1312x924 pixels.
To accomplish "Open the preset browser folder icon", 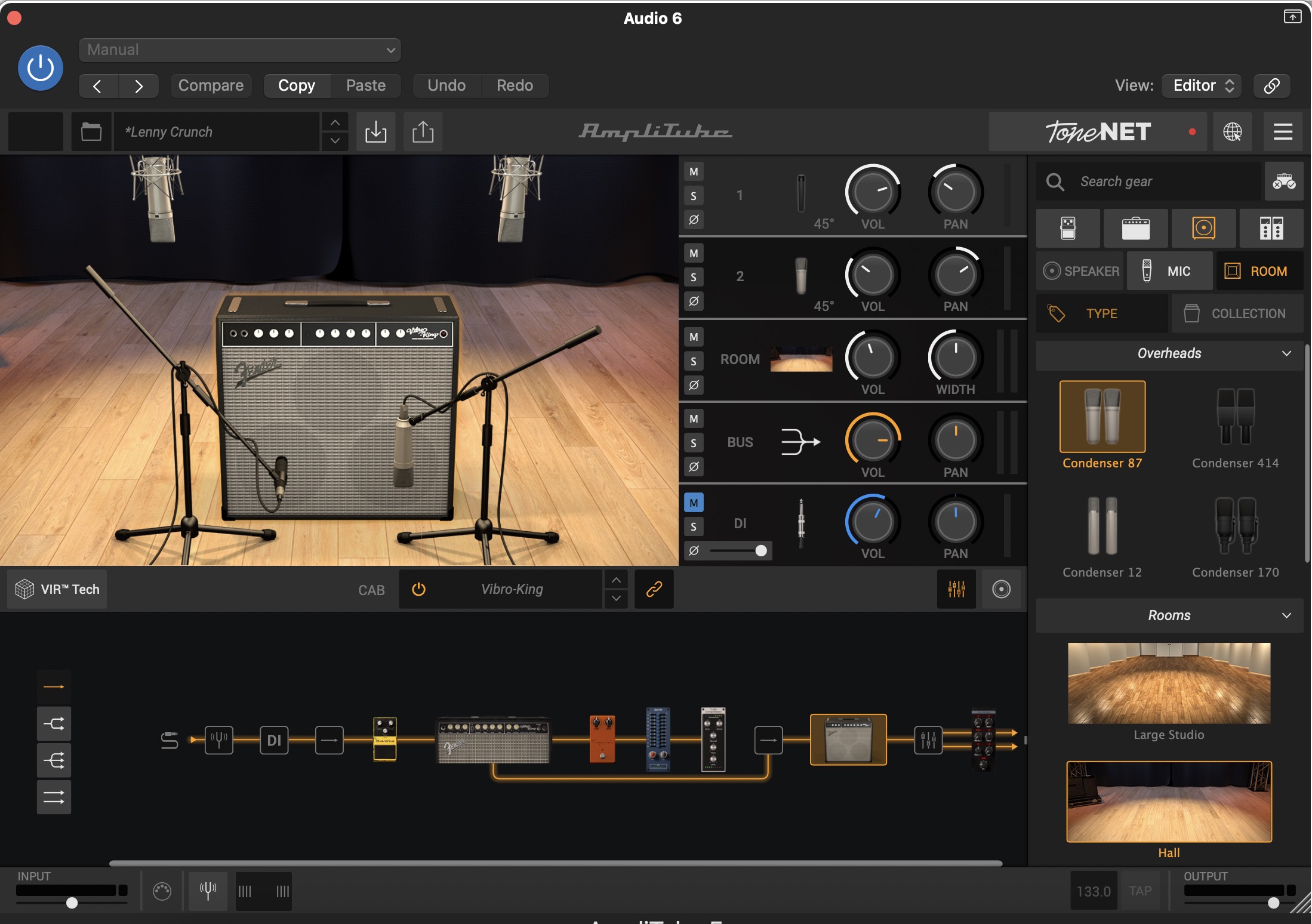I will coord(91,132).
